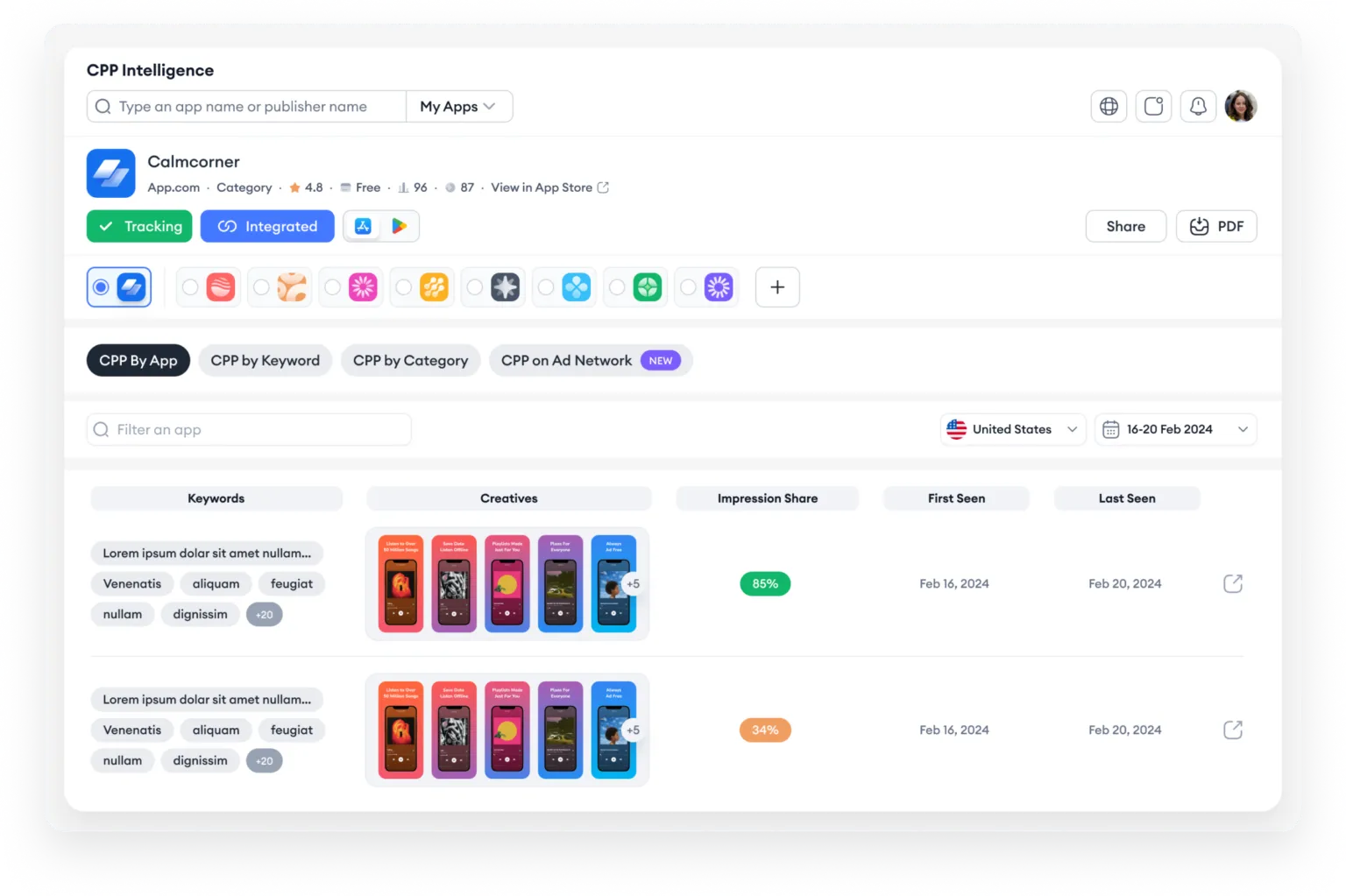The image size is (1346, 896).
Task: Pick the dark gray star app icon
Action: [505, 287]
